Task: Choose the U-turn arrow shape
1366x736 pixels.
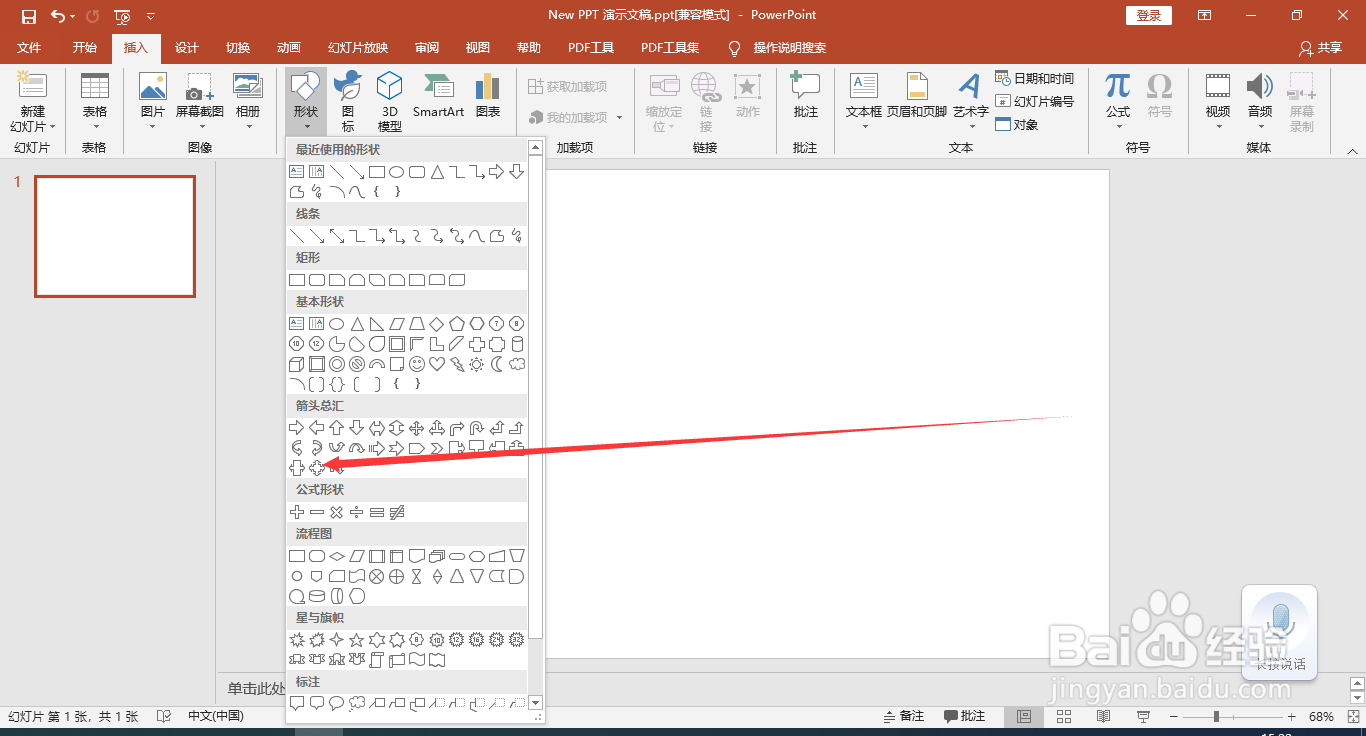Action: pos(477,428)
